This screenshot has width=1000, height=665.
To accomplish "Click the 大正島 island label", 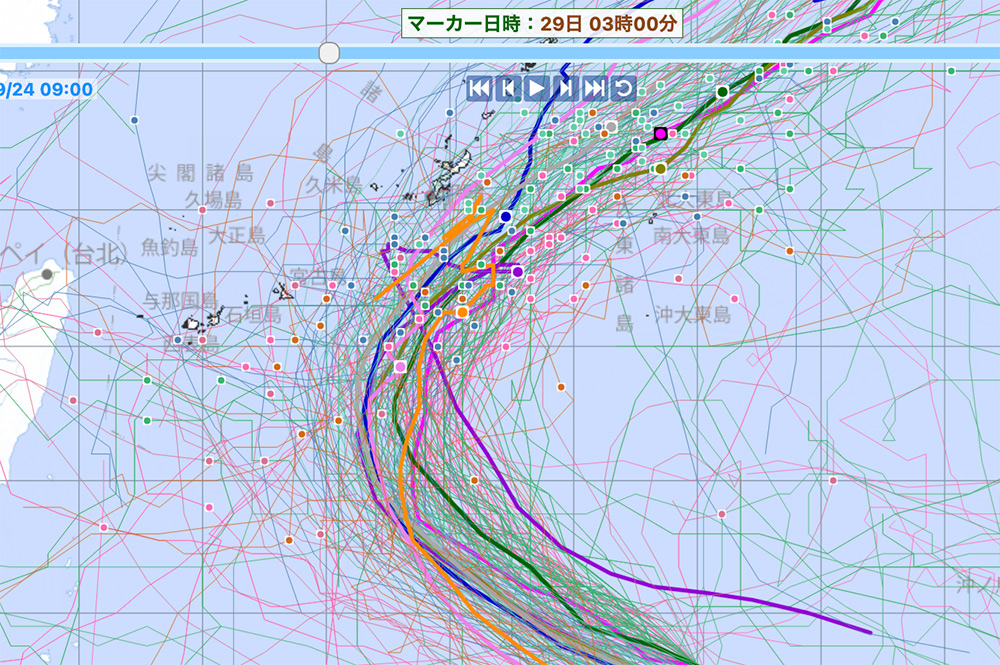I will tap(237, 235).
